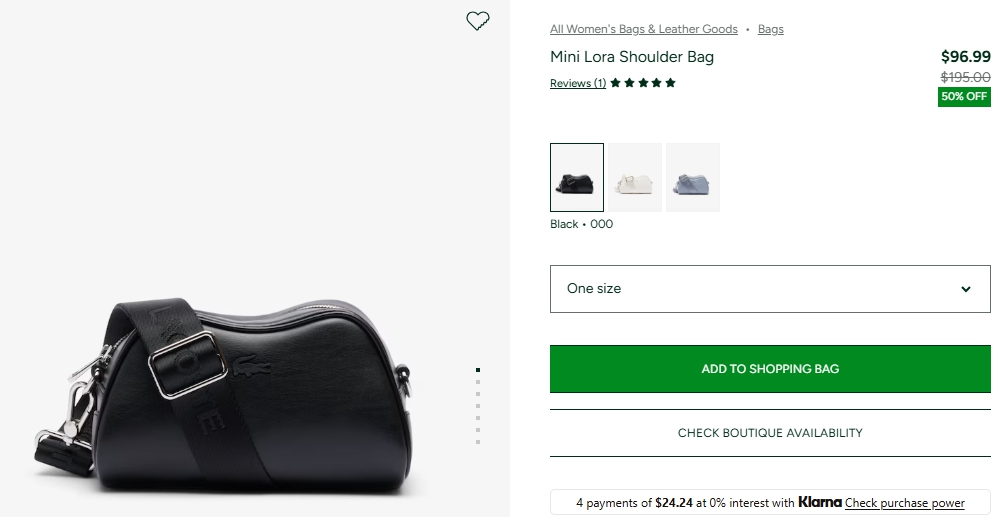Open the Reviews (1) link
This screenshot has width=1004, height=517.
pos(577,83)
